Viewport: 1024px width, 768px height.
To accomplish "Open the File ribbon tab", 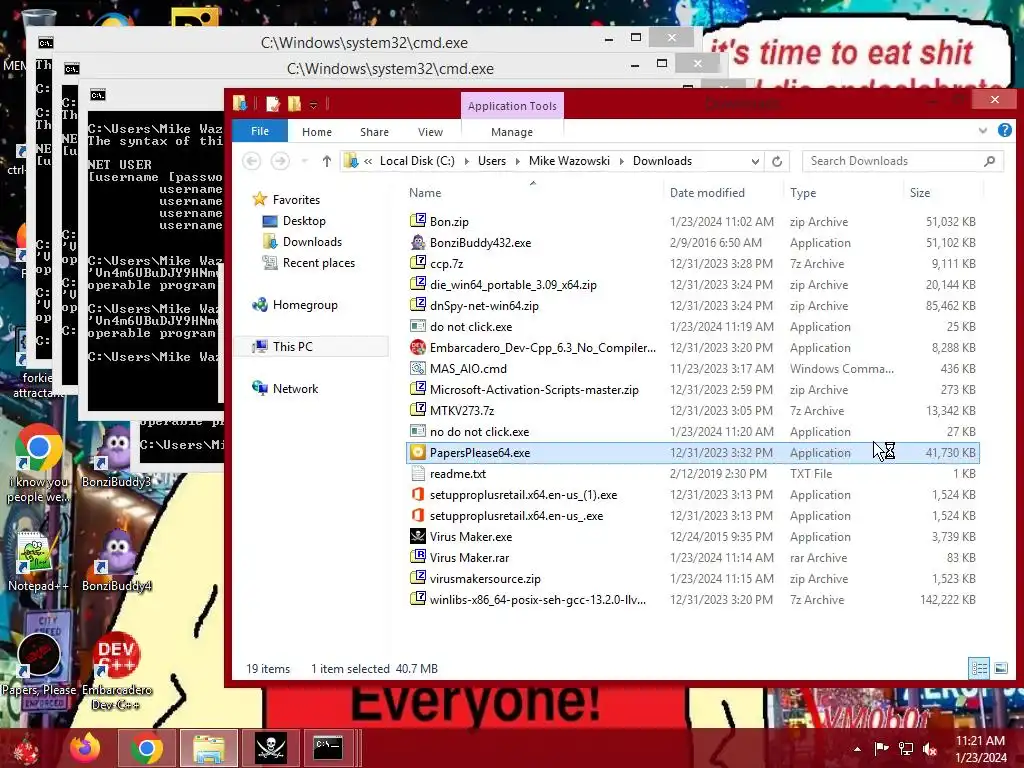I will (x=260, y=131).
